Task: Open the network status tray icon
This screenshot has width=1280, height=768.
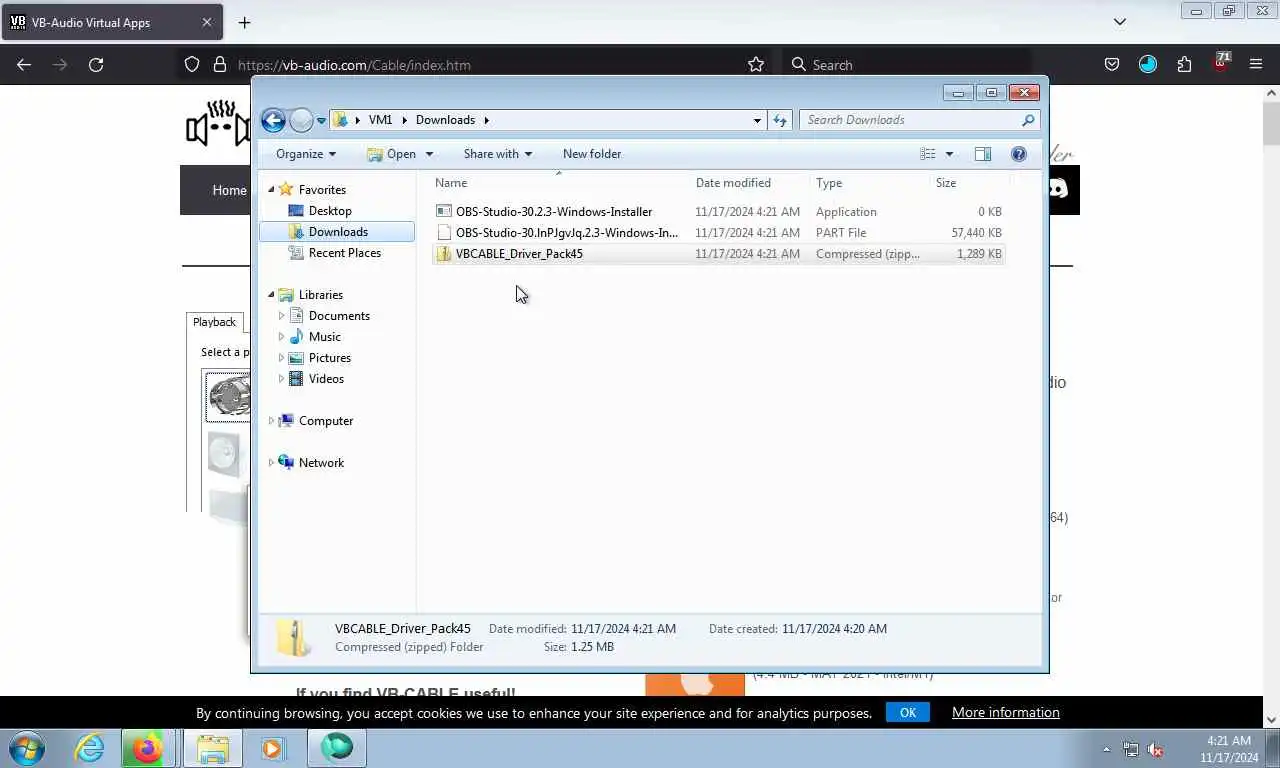Action: tap(1131, 749)
